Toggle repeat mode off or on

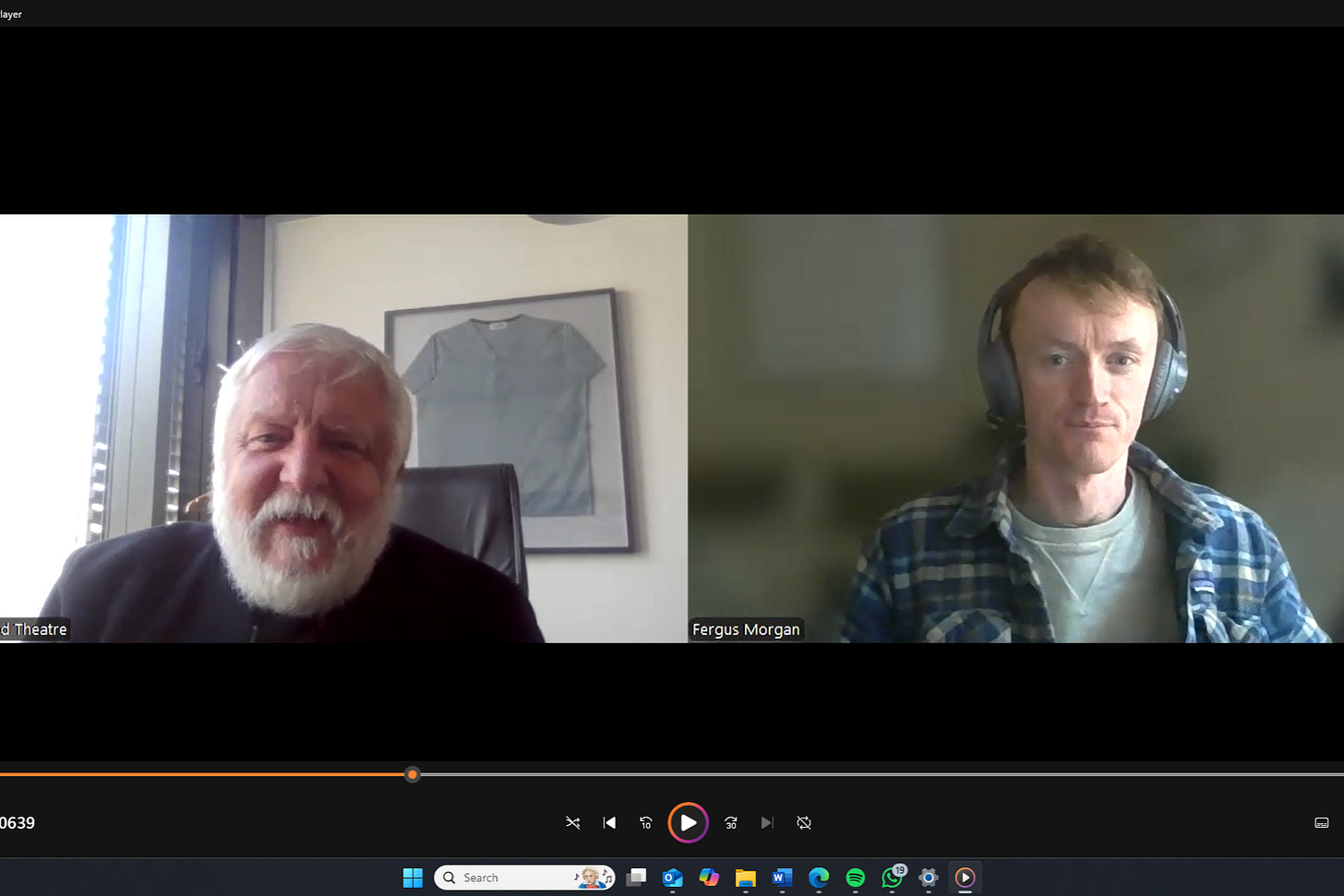point(804,822)
